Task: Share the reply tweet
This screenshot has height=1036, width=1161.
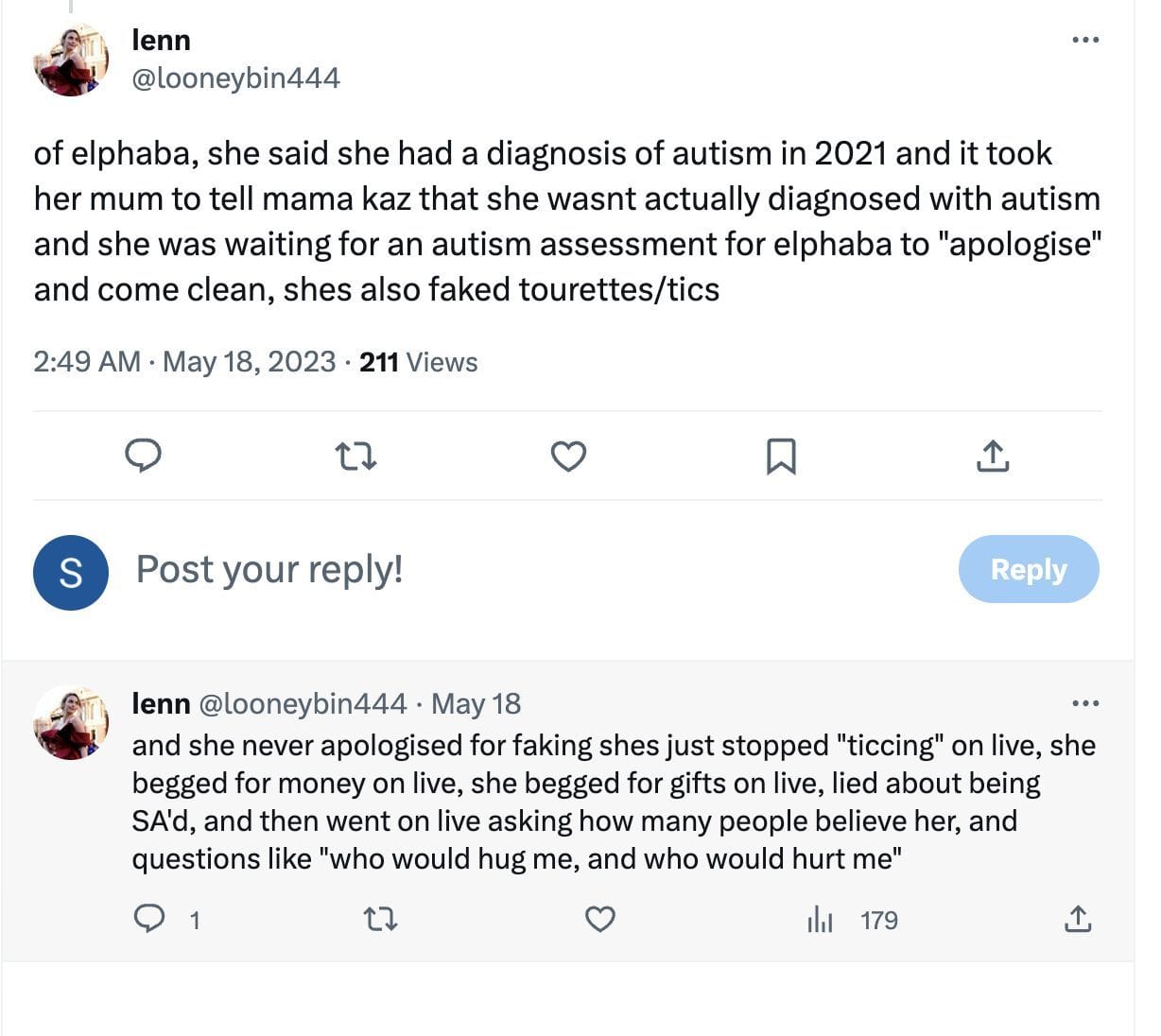Action: (1078, 916)
